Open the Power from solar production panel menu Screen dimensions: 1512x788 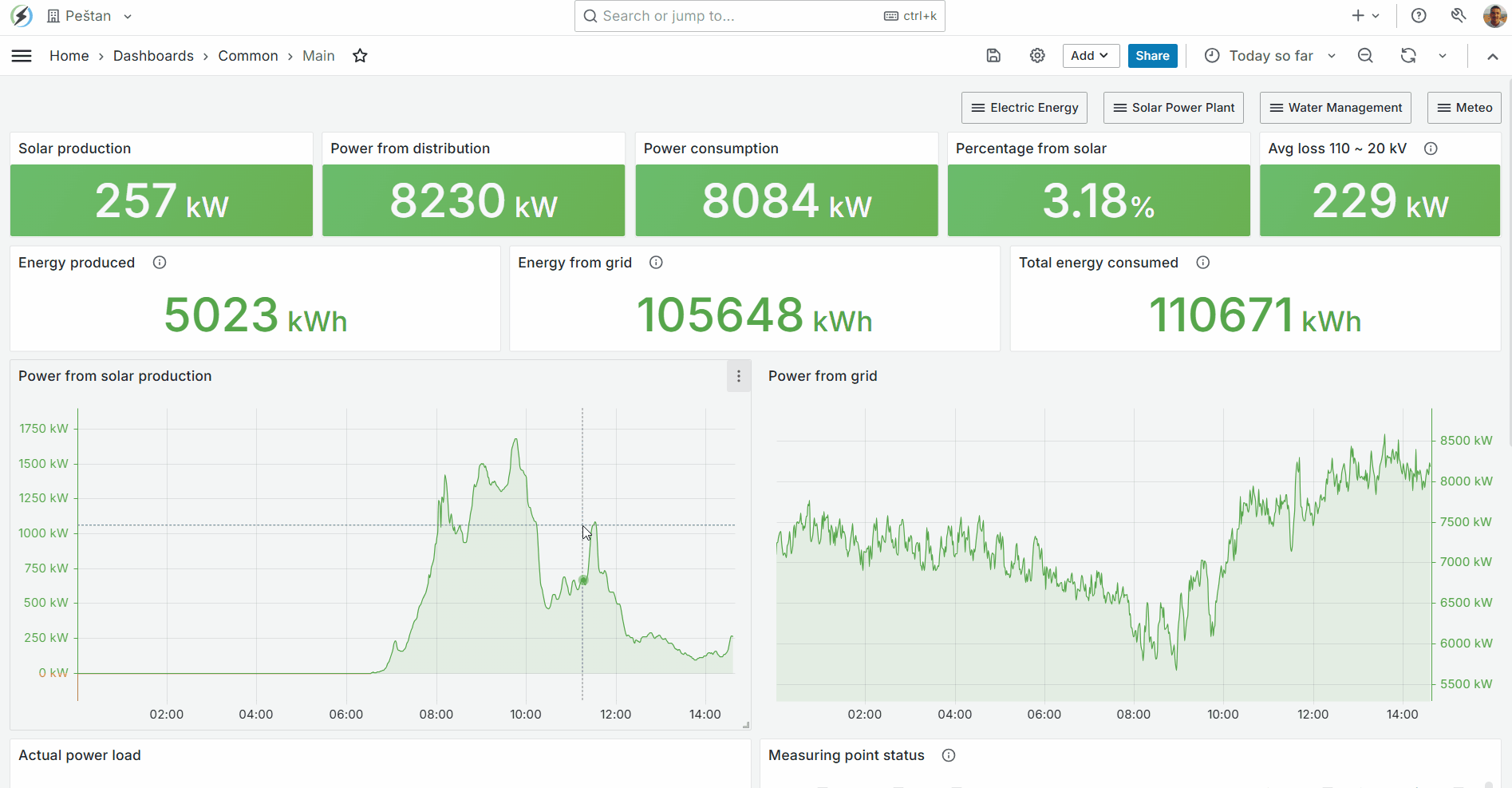tap(738, 375)
